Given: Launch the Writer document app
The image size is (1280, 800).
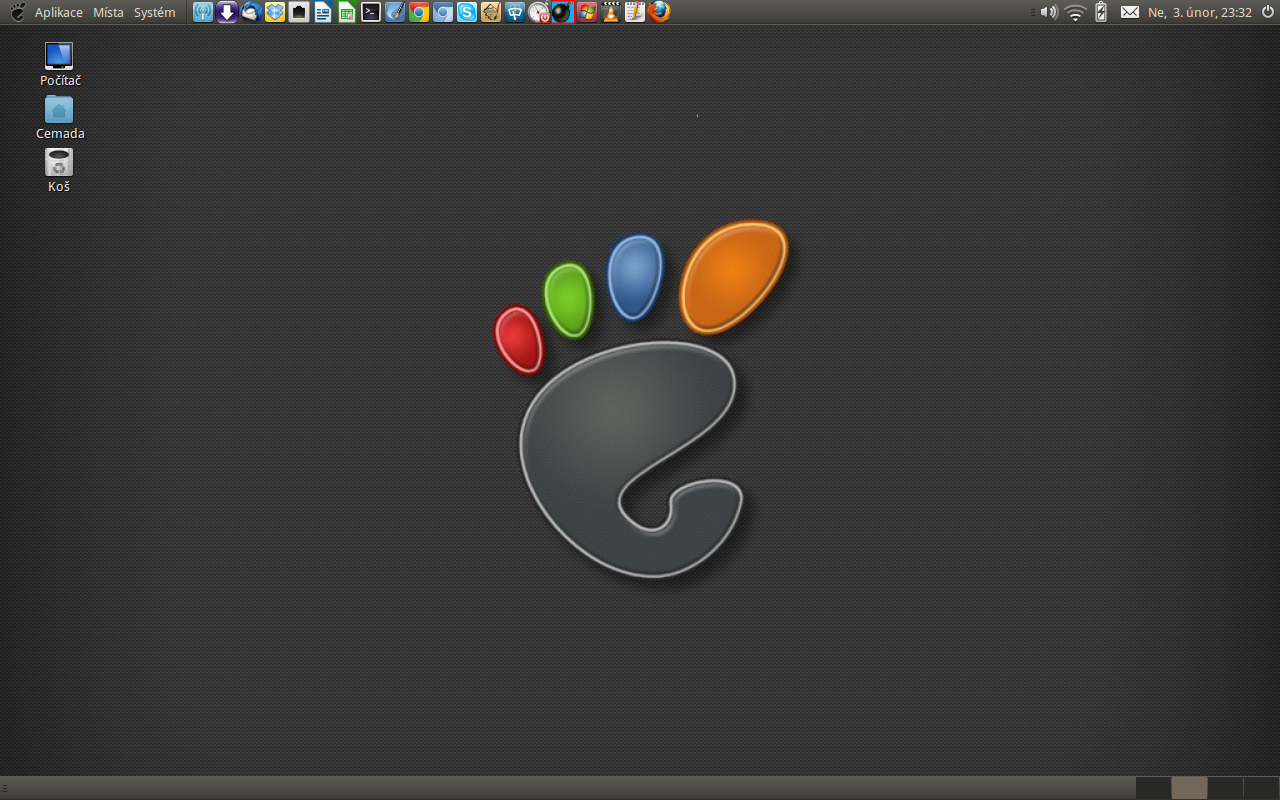Looking at the screenshot, I should 323,12.
